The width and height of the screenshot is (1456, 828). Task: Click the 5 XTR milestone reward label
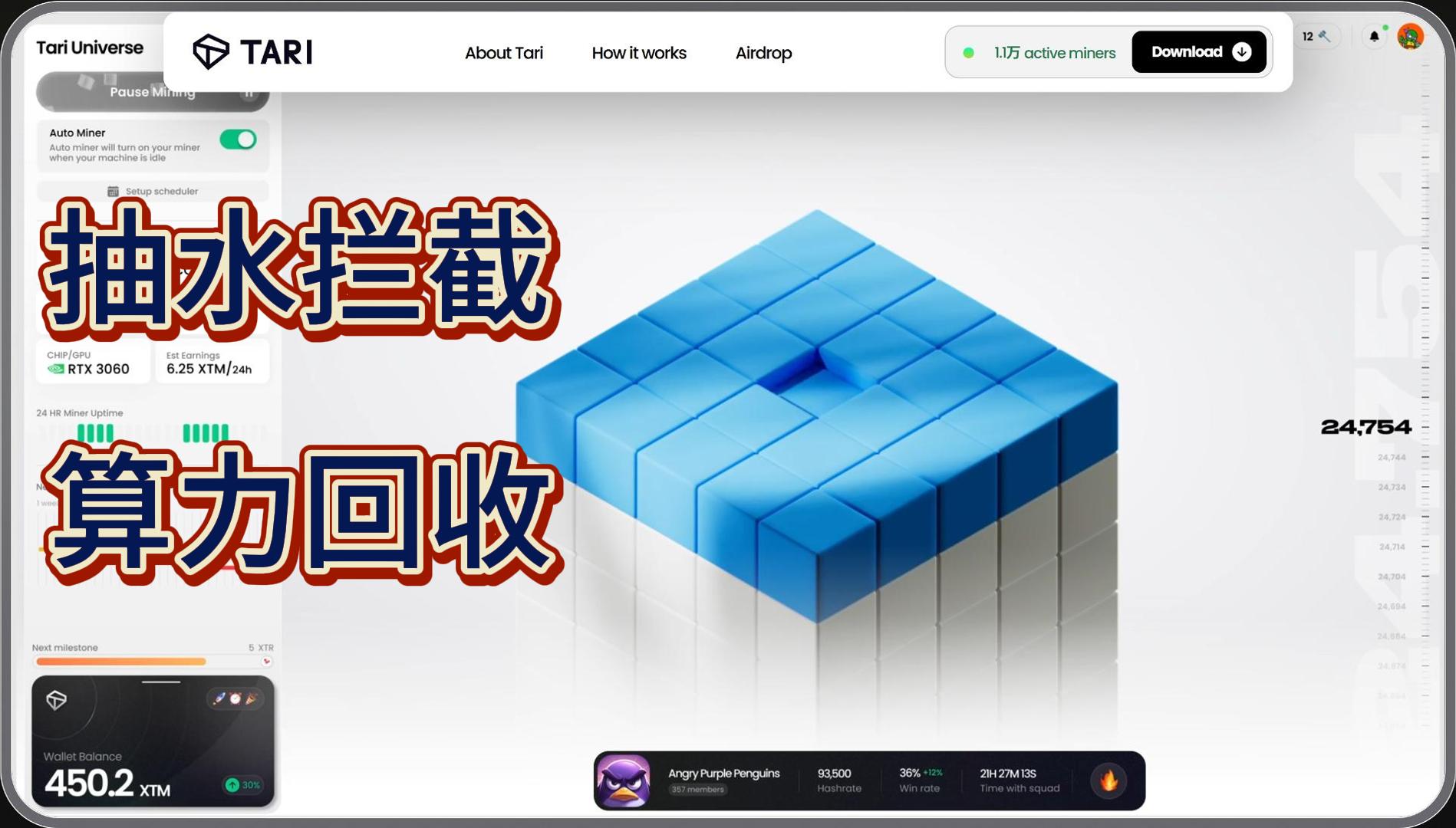[261, 648]
